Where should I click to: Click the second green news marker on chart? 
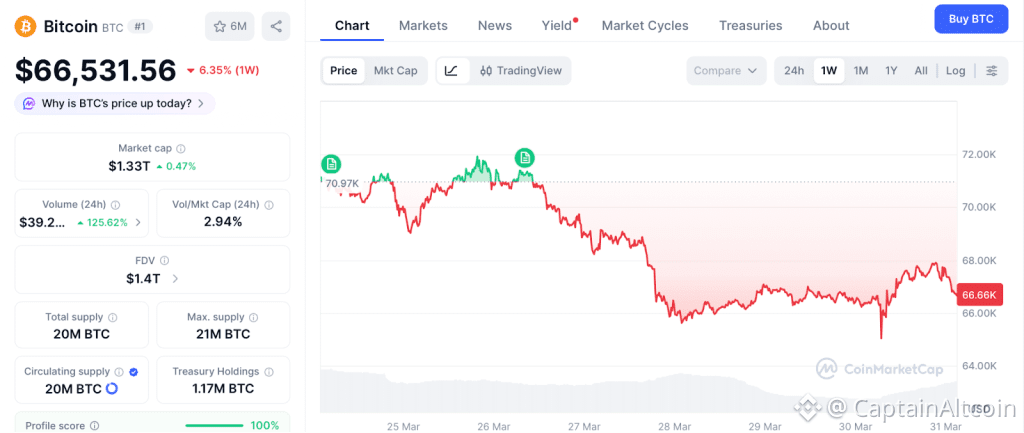click(x=524, y=157)
